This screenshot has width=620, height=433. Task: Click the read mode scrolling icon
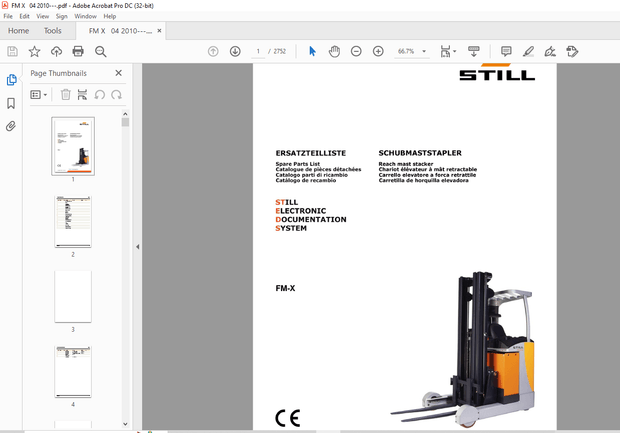(473, 51)
